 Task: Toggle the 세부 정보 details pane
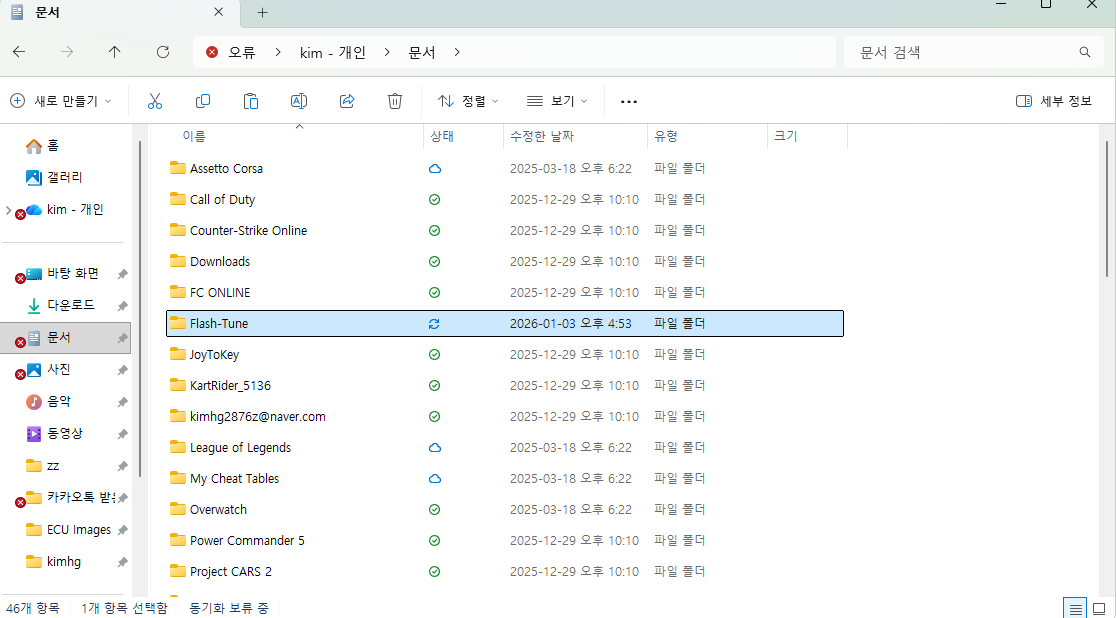1053,101
